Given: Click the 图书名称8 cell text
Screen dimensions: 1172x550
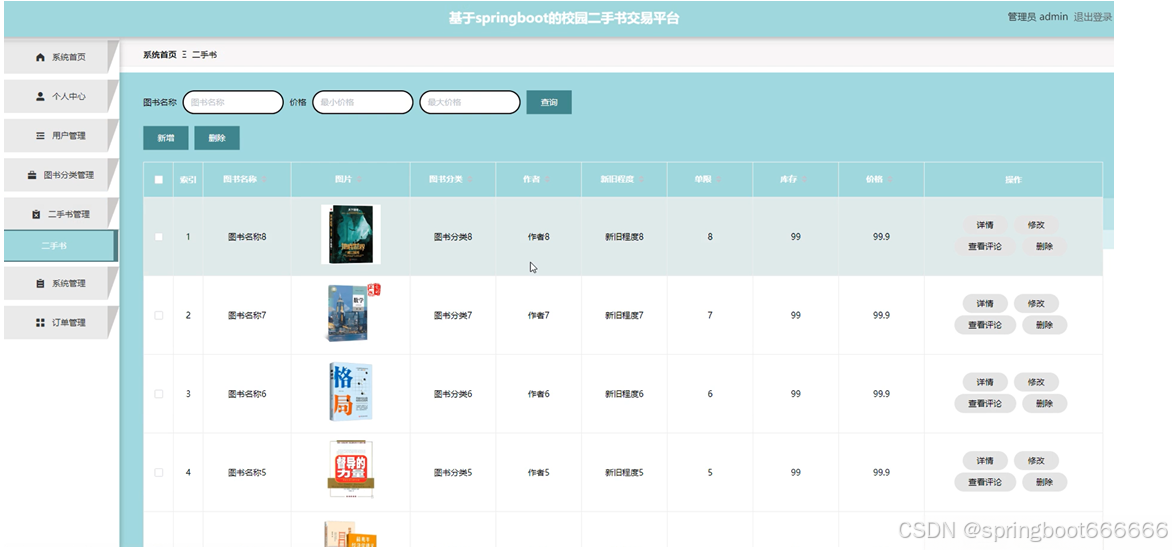Looking at the screenshot, I should (x=247, y=237).
